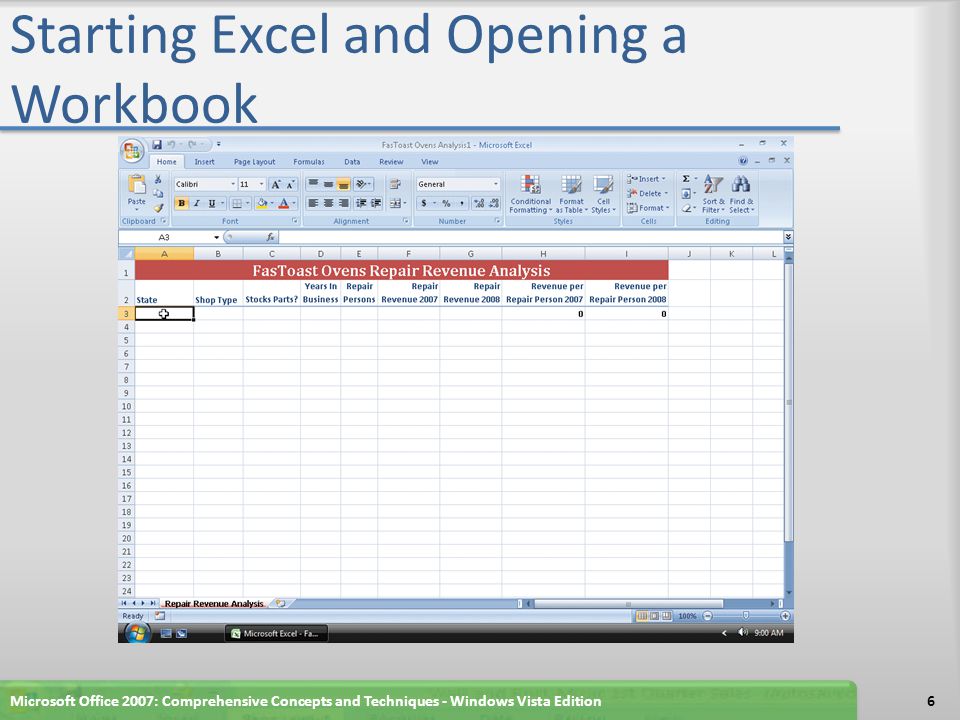Viewport: 960px width, 720px height.
Task: Align cell text left
Action: [x=313, y=203]
